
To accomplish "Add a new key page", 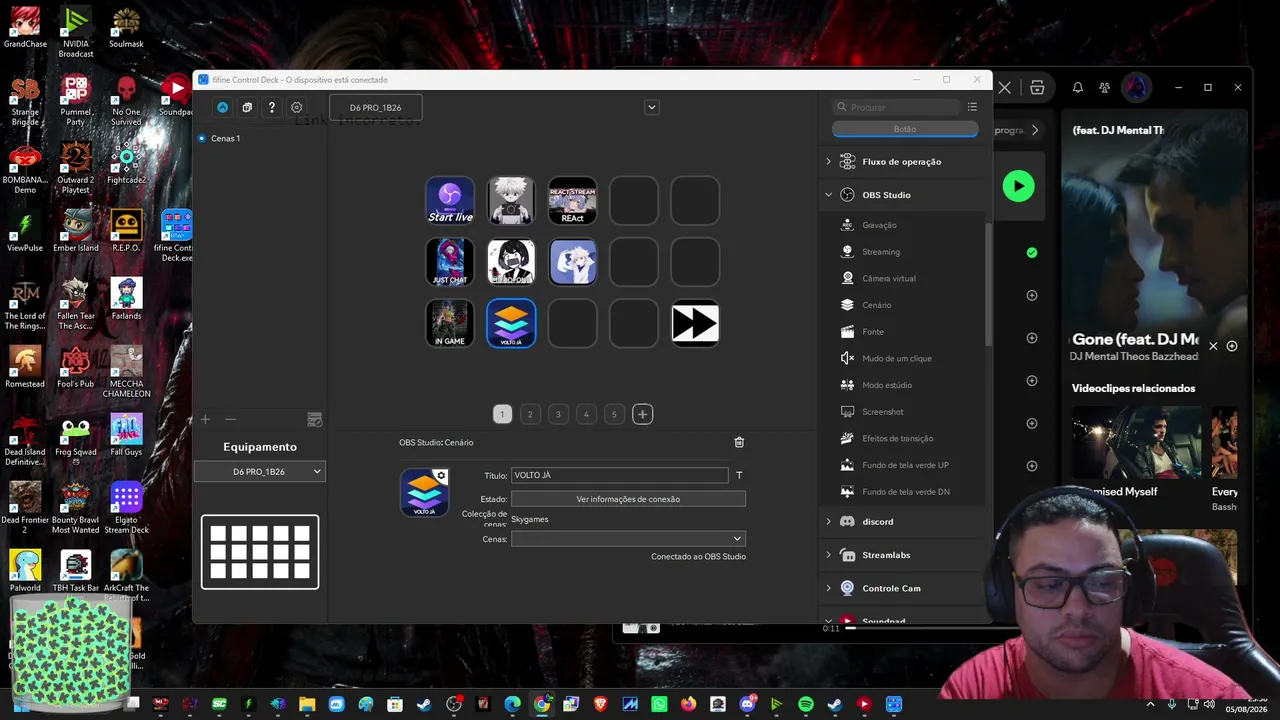I will 642,414.
